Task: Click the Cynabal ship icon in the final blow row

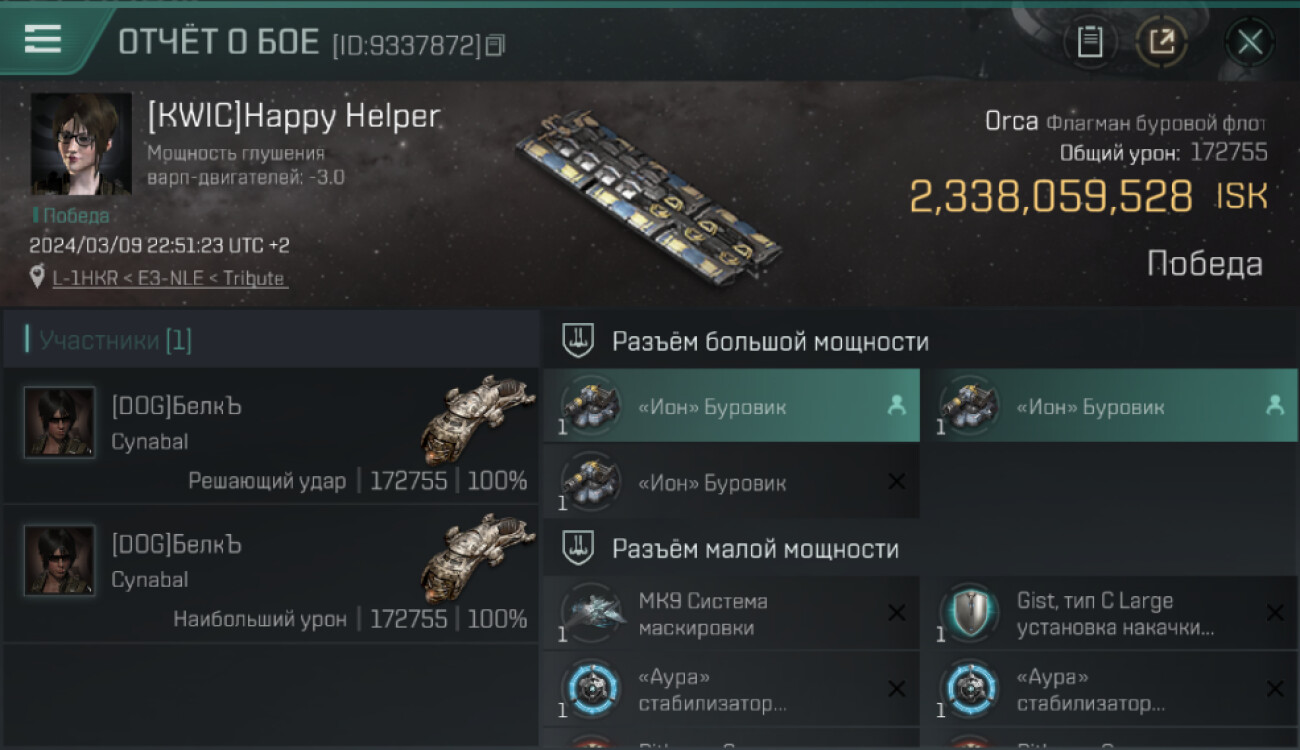Action: point(478,418)
